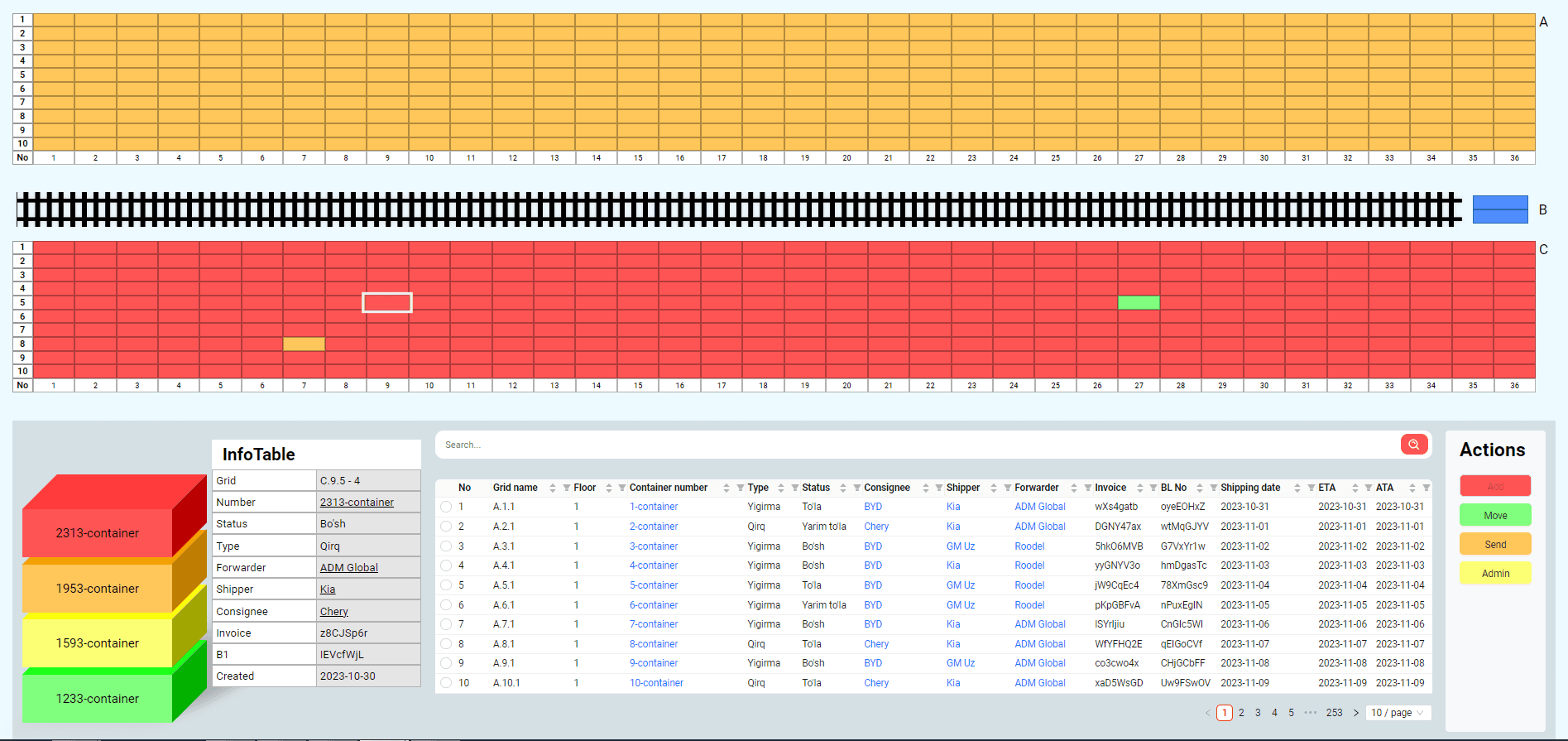Jump to last page 253
Image resolution: width=1568 pixels, height=741 pixels.
pyautogui.click(x=1334, y=713)
